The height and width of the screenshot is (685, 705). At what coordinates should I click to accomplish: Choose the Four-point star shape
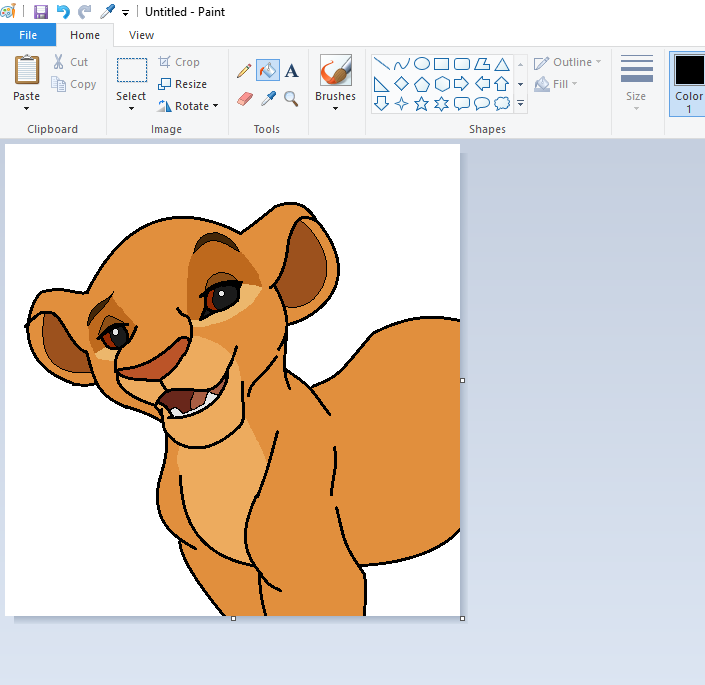click(x=402, y=104)
